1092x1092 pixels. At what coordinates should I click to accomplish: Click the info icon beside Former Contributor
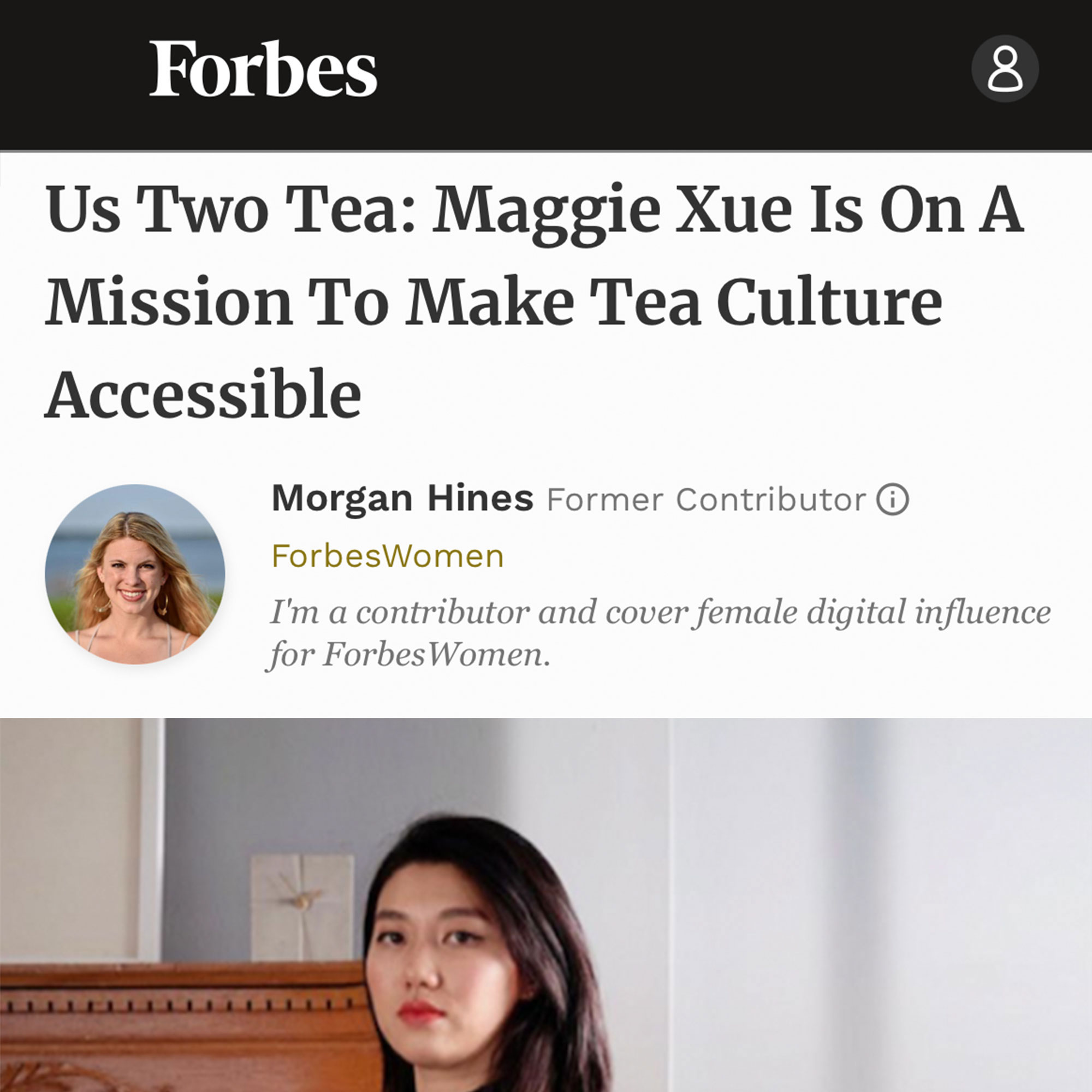(893, 499)
